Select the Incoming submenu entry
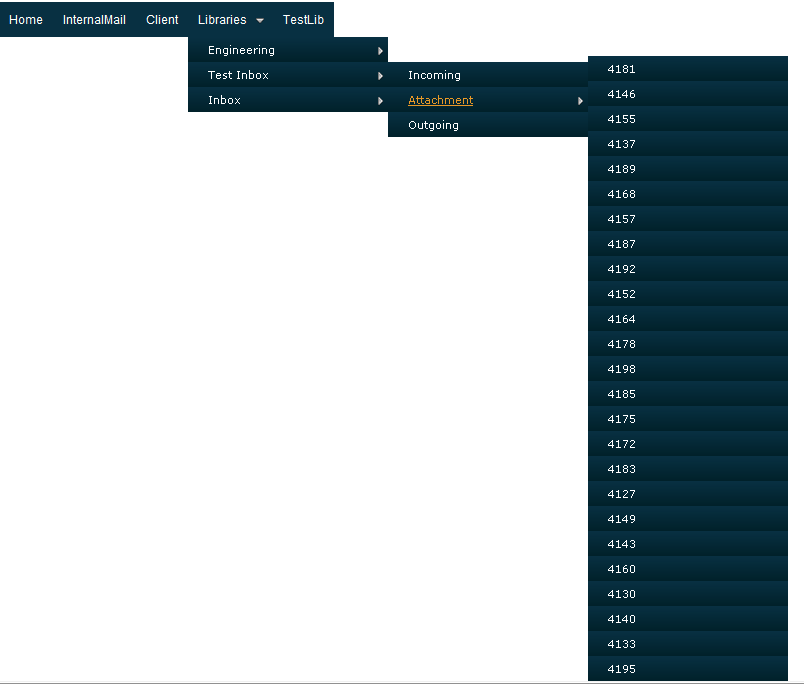804x685 pixels. (488, 75)
